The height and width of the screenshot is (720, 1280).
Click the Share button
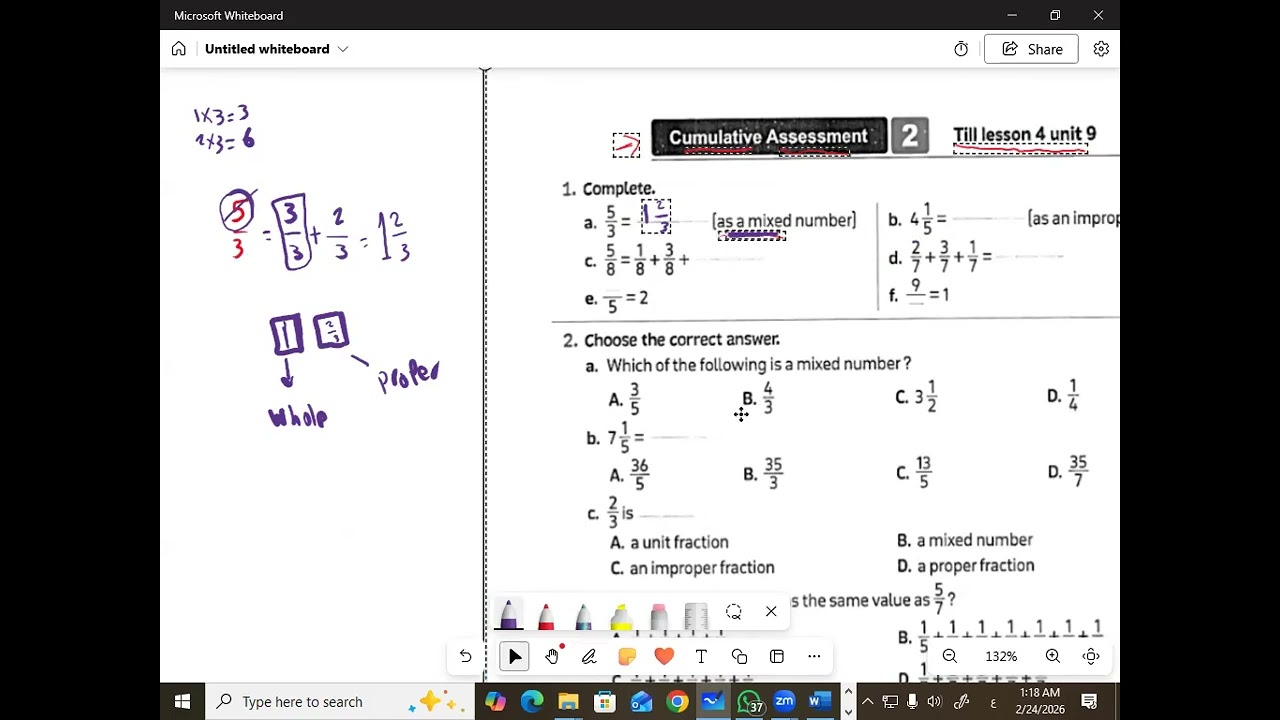pos(1031,49)
